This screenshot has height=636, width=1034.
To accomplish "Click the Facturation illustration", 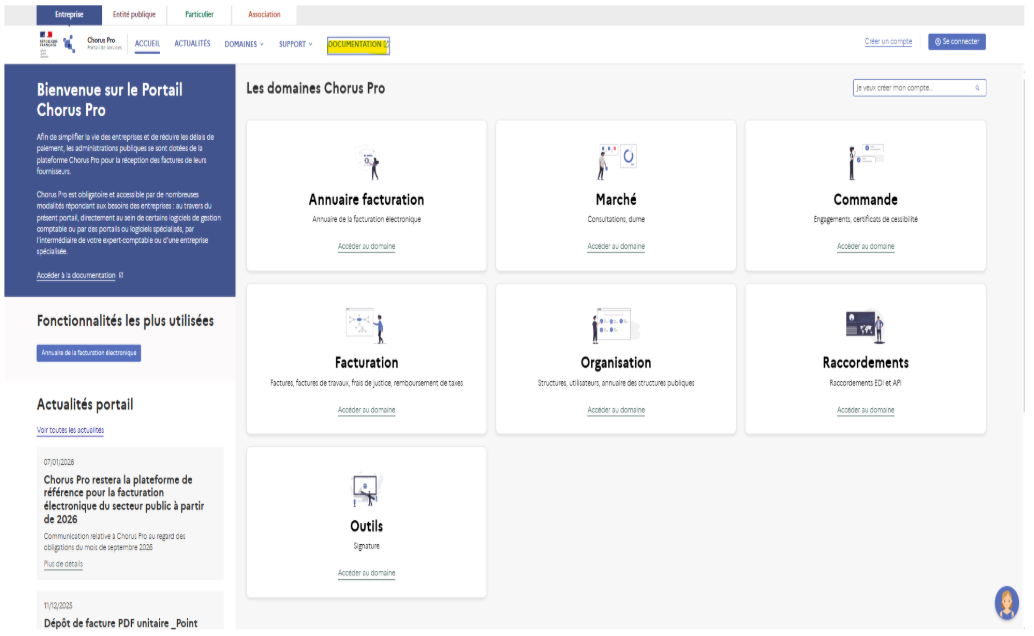I will pyautogui.click(x=366, y=325).
